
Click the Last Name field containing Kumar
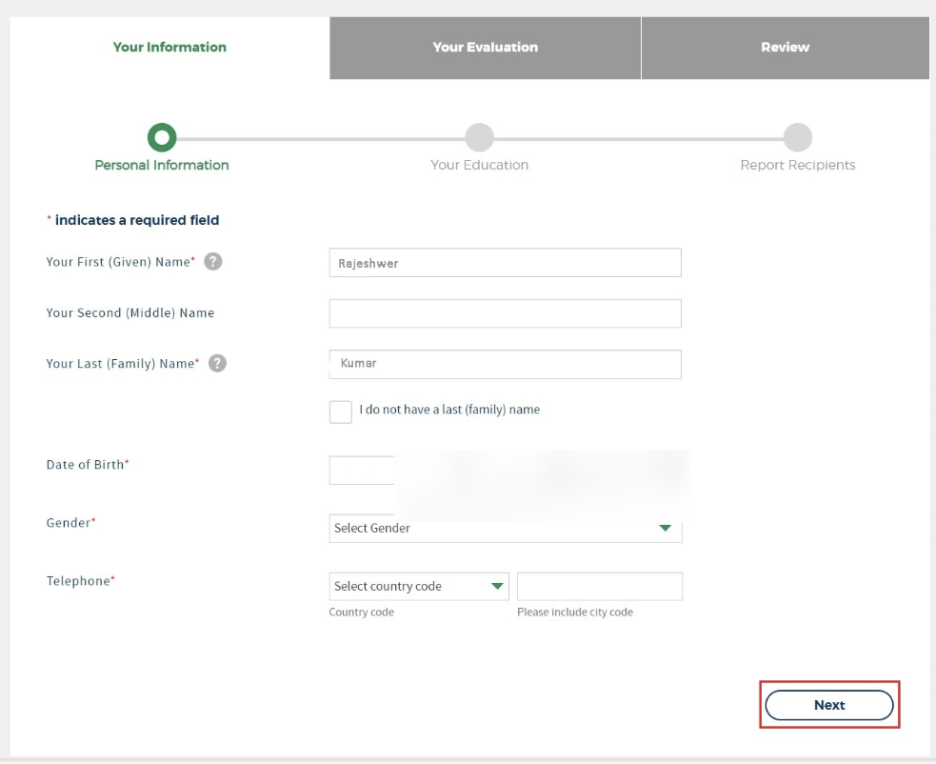click(505, 364)
